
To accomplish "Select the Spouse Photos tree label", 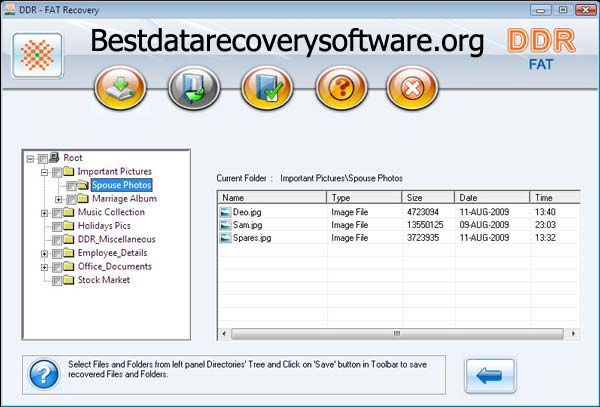I will [122, 185].
